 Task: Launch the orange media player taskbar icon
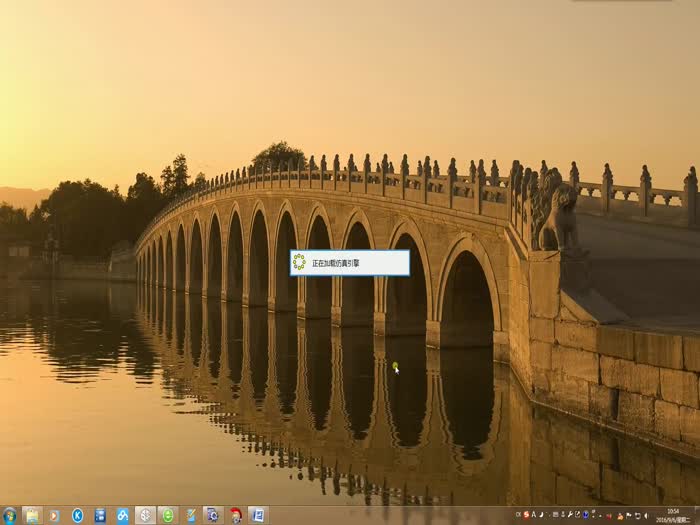pos(54,515)
